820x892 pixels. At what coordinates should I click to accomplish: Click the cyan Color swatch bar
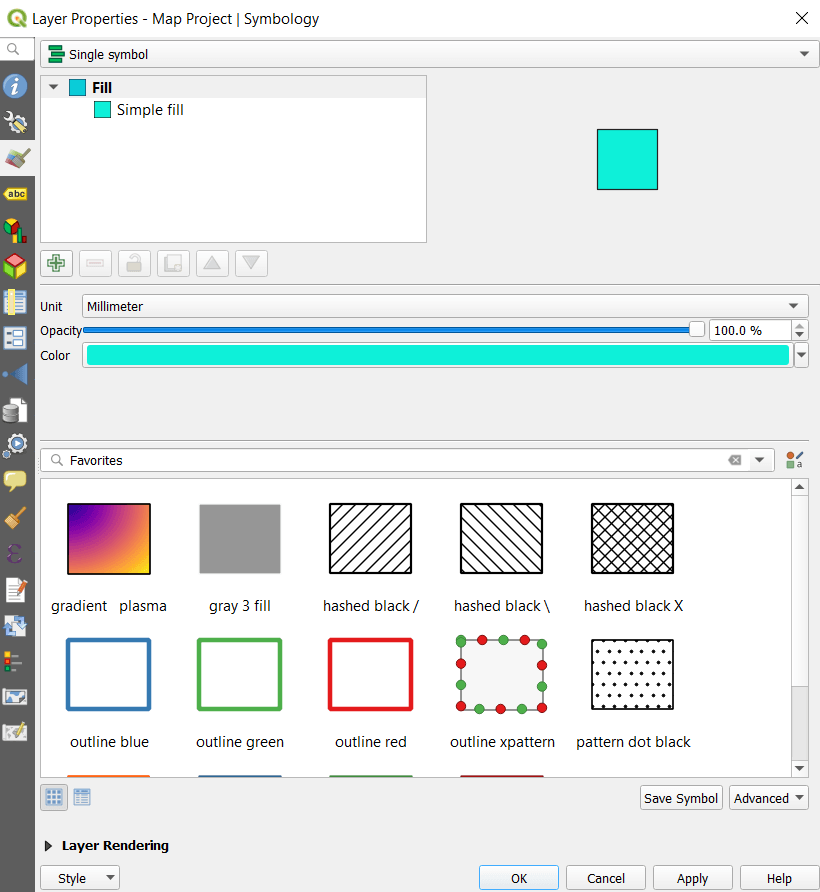click(437, 356)
